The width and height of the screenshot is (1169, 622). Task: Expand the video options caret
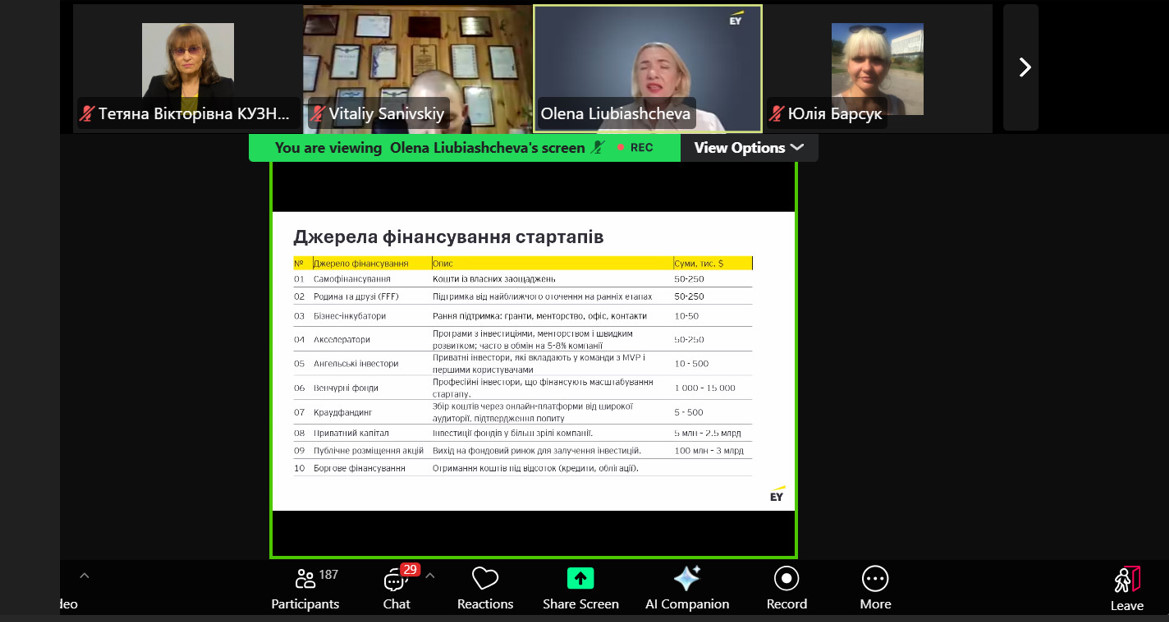pyautogui.click(x=84, y=576)
